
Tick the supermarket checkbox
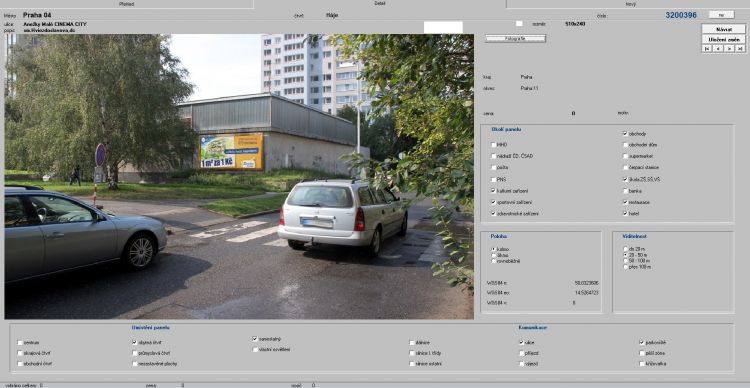tap(625, 156)
